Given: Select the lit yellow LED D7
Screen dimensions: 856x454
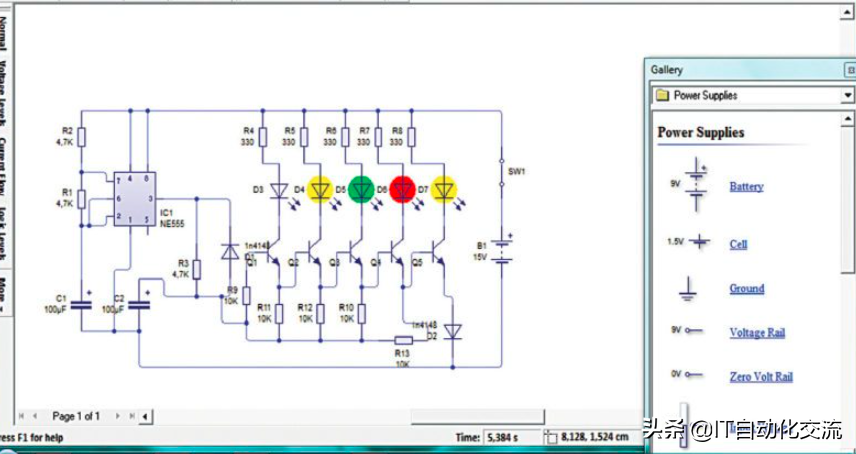Looking at the screenshot, I should [444, 189].
